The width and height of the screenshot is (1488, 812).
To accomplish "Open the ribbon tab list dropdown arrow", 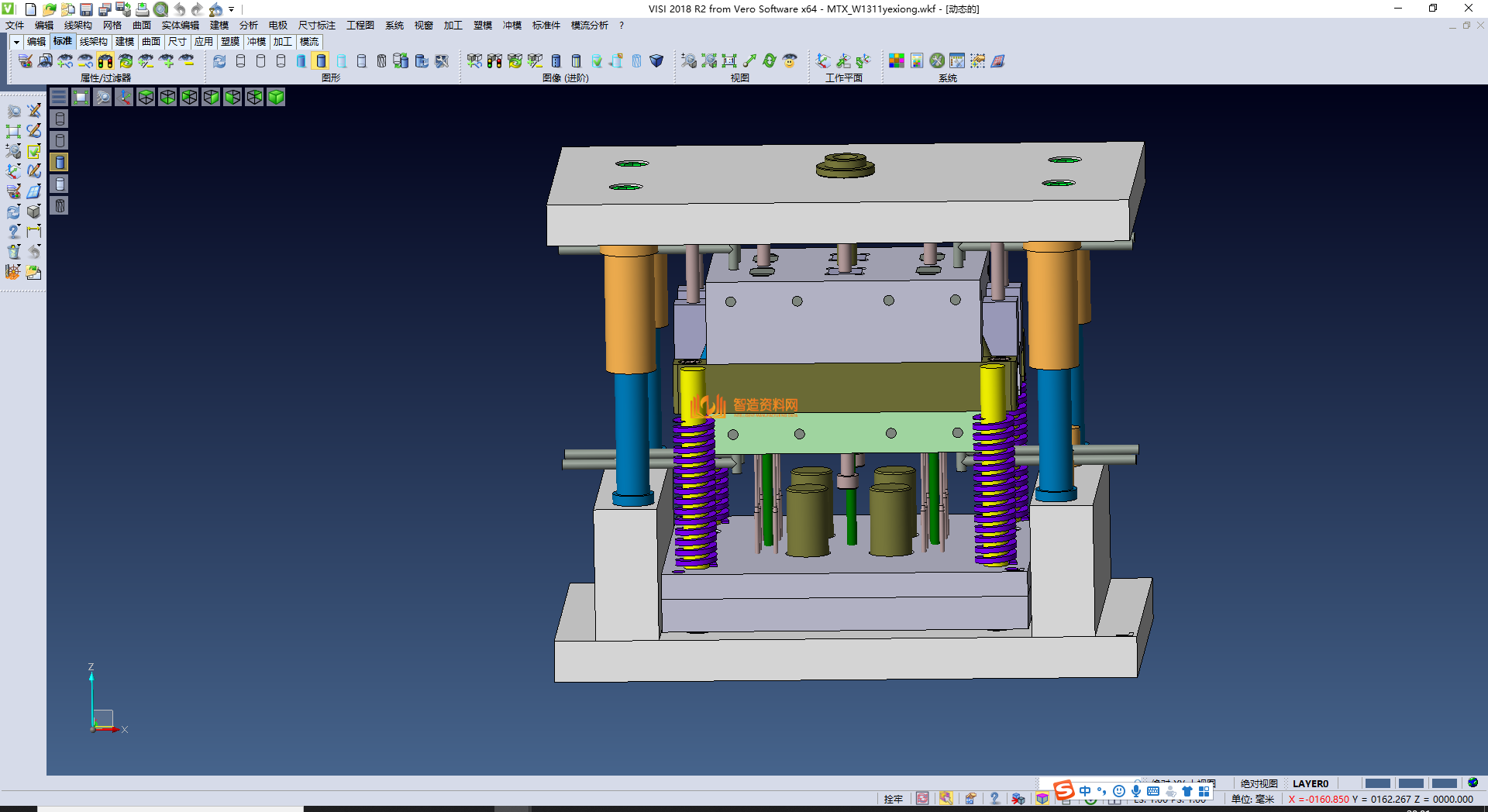I will point(16,42).
